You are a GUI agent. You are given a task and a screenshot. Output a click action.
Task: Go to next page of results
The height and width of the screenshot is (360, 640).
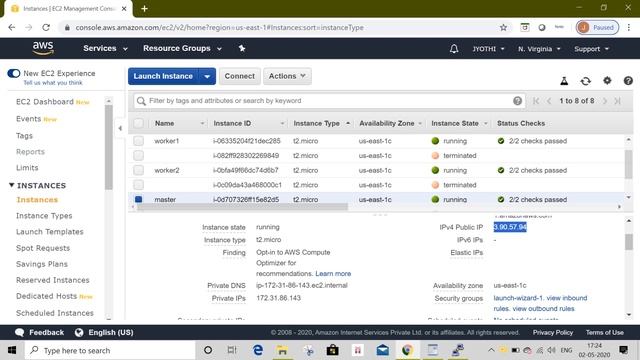(x=605, y=101)
